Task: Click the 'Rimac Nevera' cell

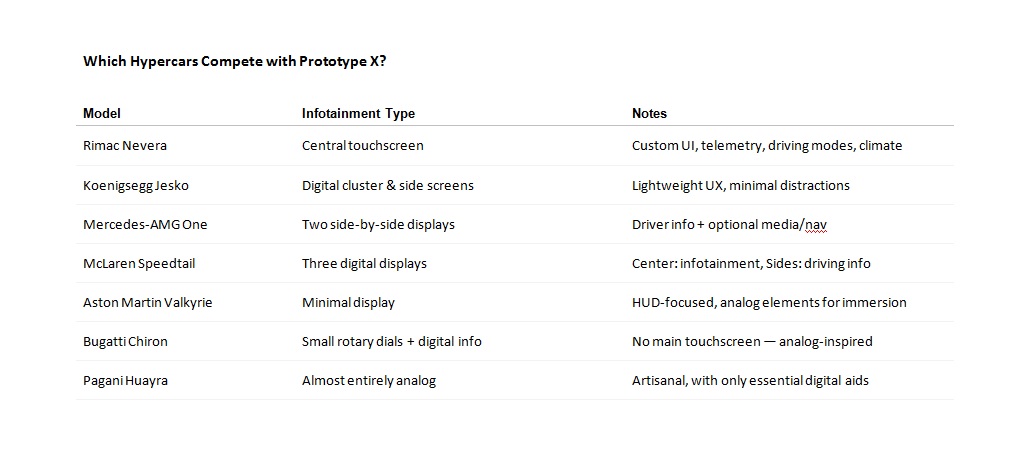Action: click(125, 145)
